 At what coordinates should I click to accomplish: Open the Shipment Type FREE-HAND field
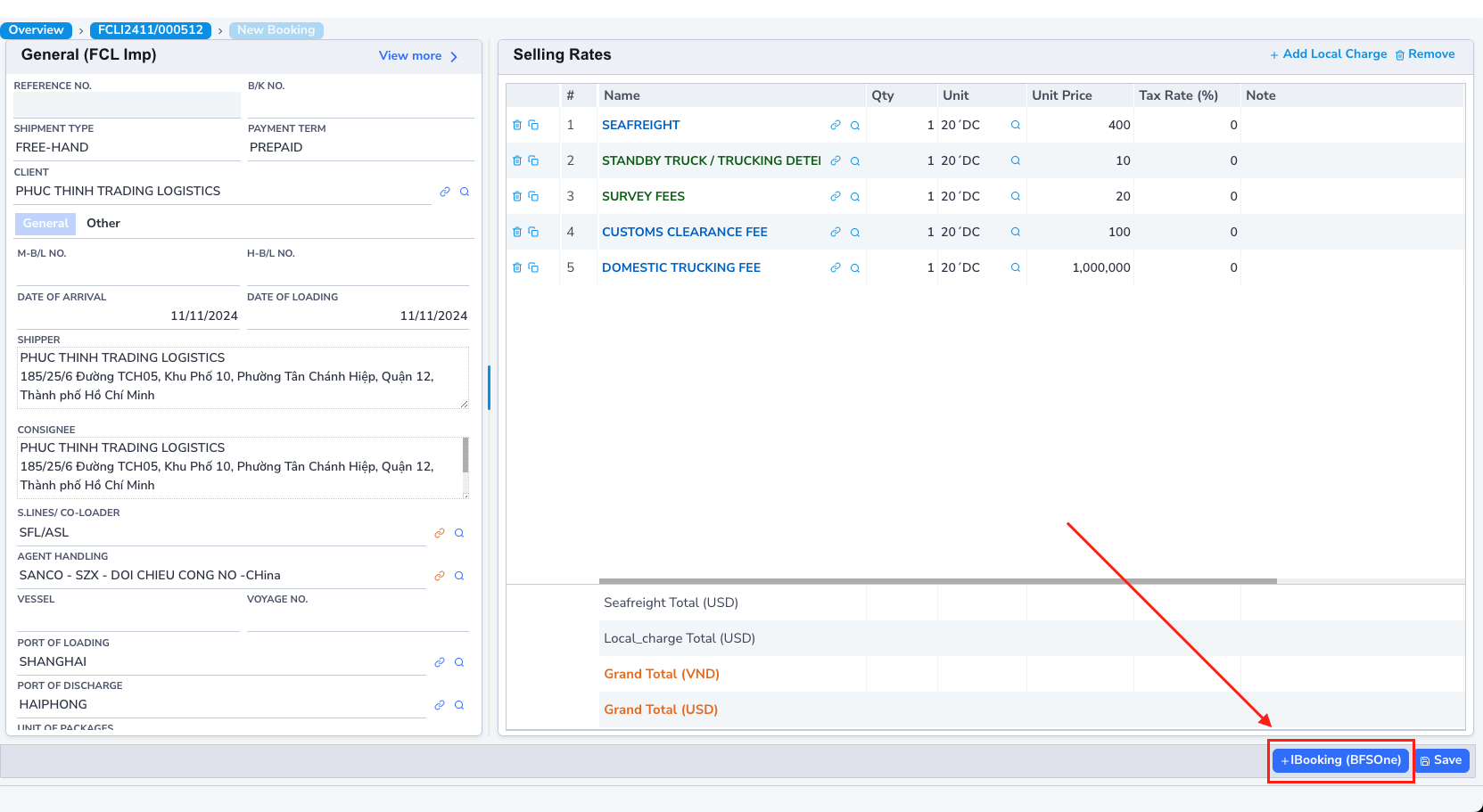click(x=126, y=148)
